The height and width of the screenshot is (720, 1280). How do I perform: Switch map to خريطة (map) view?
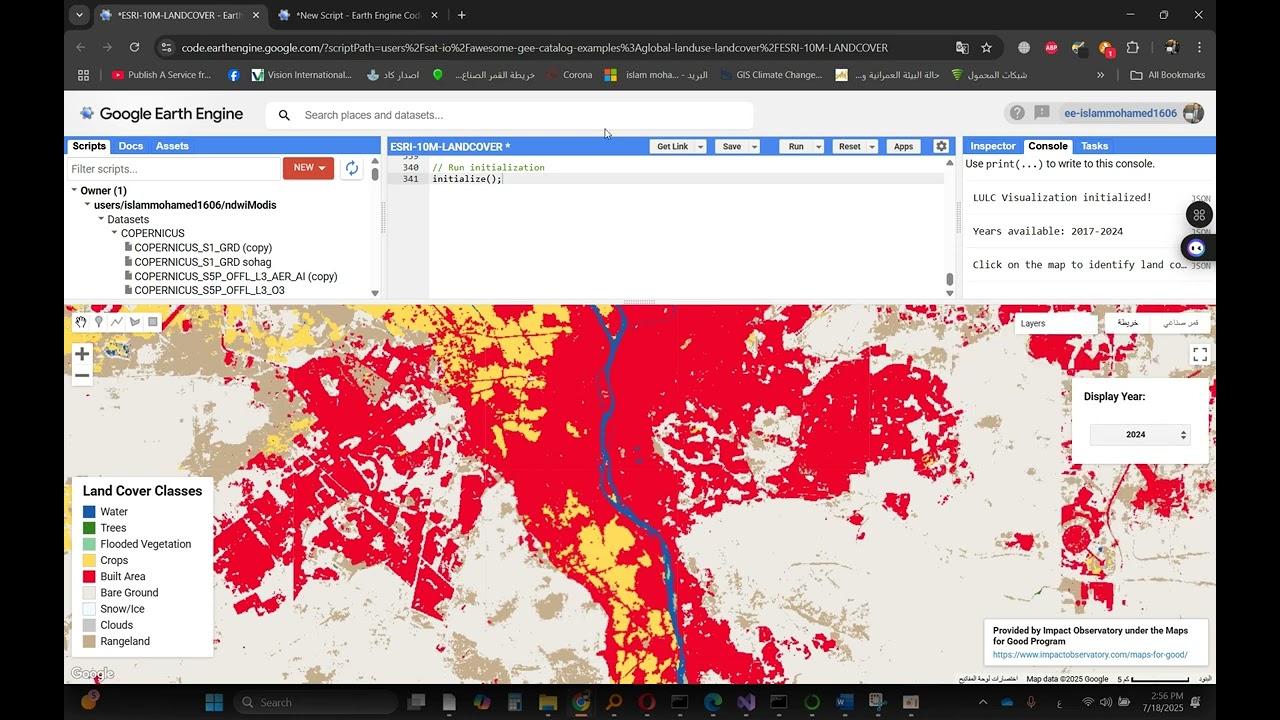tap(1127, 323)
